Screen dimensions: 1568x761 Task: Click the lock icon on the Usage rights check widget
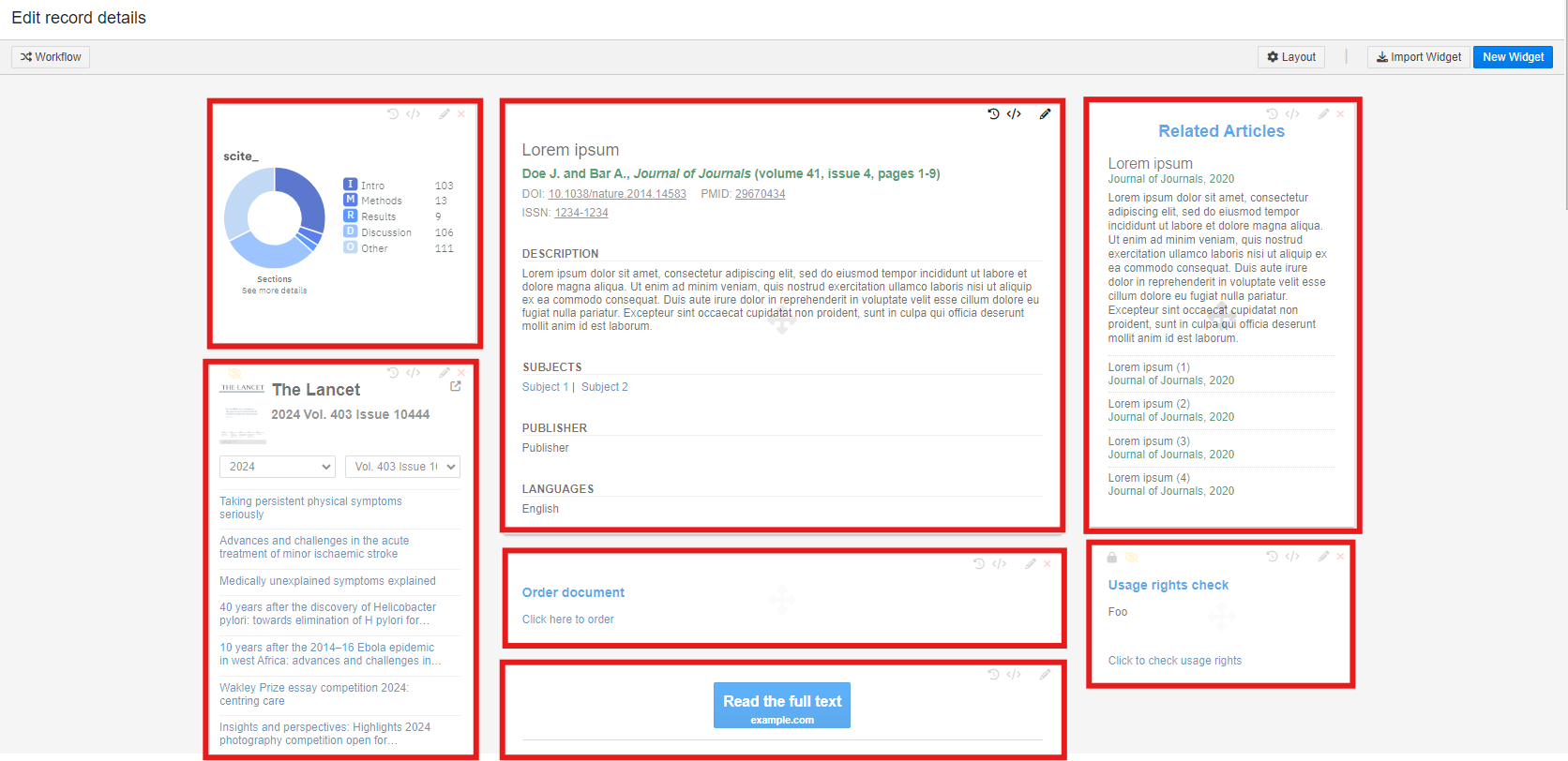coord(1112,557)
